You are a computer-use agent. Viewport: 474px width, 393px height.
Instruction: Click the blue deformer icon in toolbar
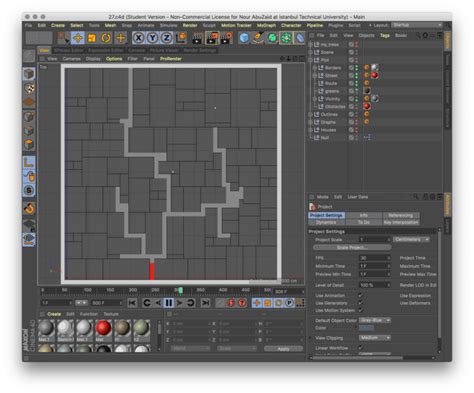(300, 38)
